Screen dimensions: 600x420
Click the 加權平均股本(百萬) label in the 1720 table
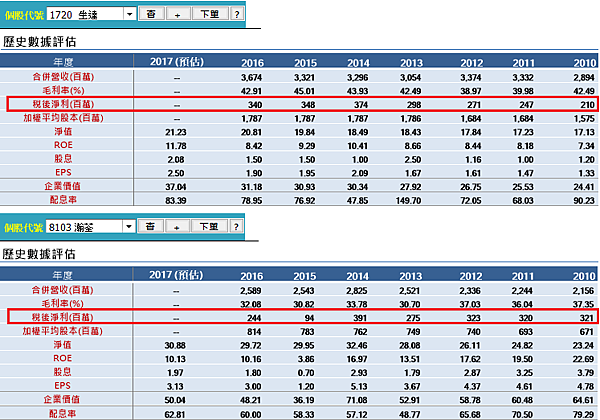tap(63, 118)
